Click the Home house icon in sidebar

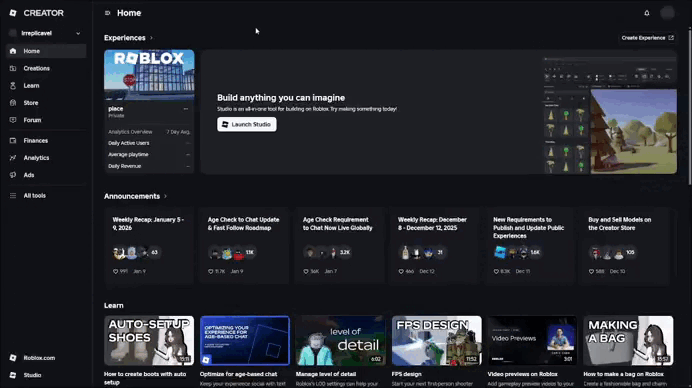[x=13, y=51]
